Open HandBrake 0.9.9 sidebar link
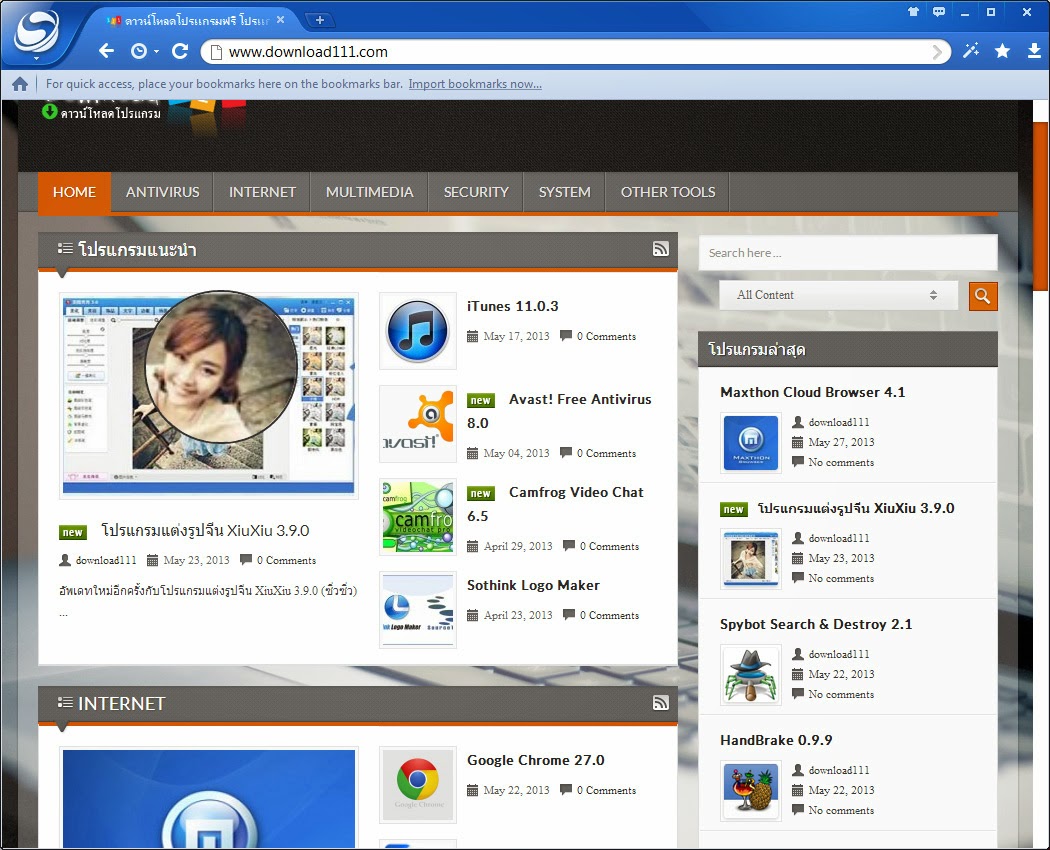The height and width of the screenshot is (850, 1050). pyautogui.click(x=776, y=740)
